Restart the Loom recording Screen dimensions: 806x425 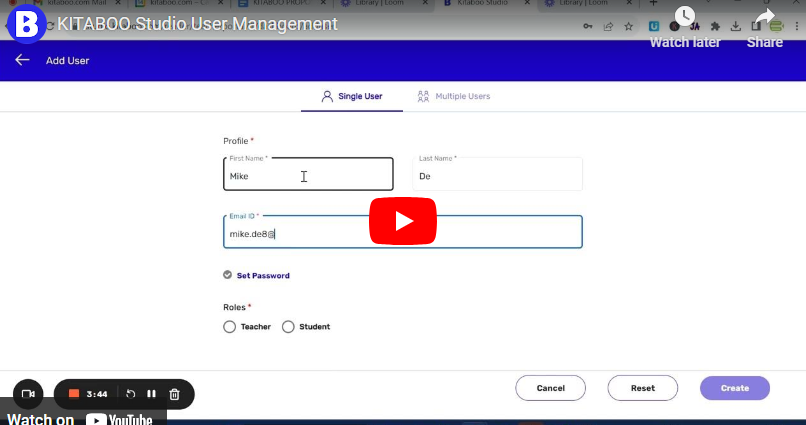[131, 394]
